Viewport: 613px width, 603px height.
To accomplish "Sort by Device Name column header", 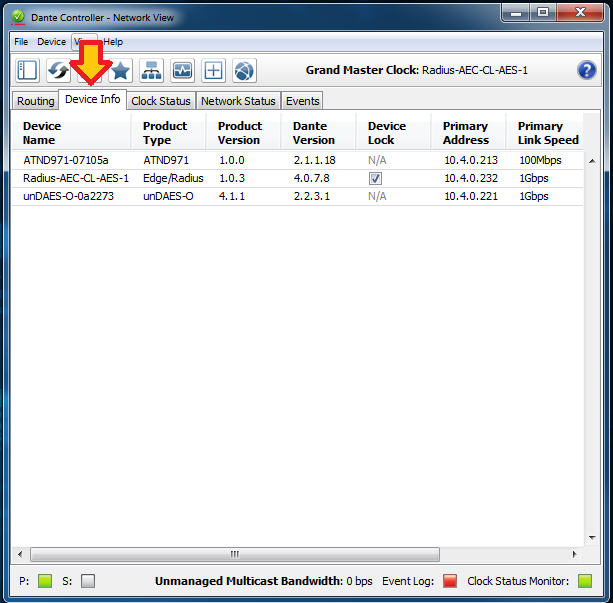I will pos(71,133).
